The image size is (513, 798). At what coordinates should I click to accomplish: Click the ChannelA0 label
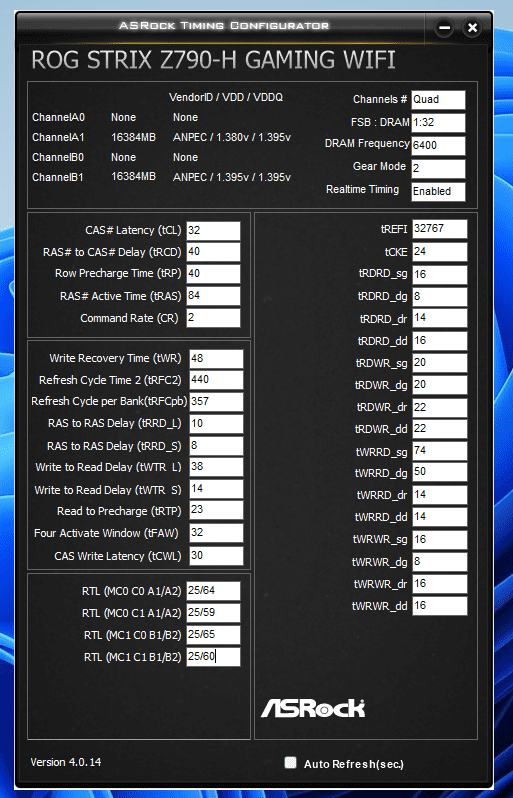coord(59,118)
